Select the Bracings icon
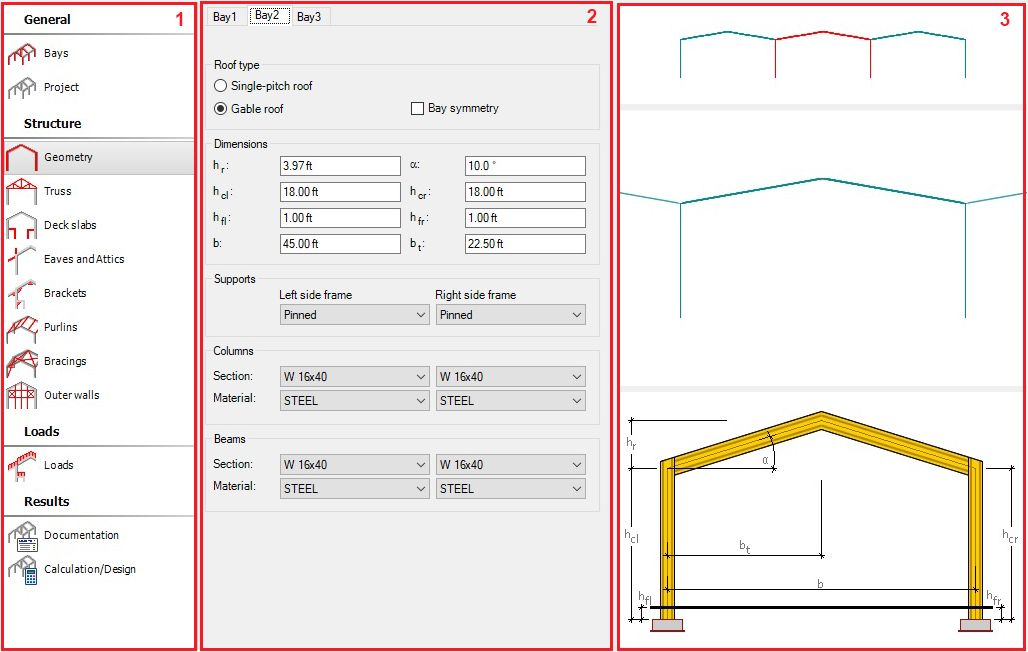This screenshot has height=652, width=1028. 22,362
